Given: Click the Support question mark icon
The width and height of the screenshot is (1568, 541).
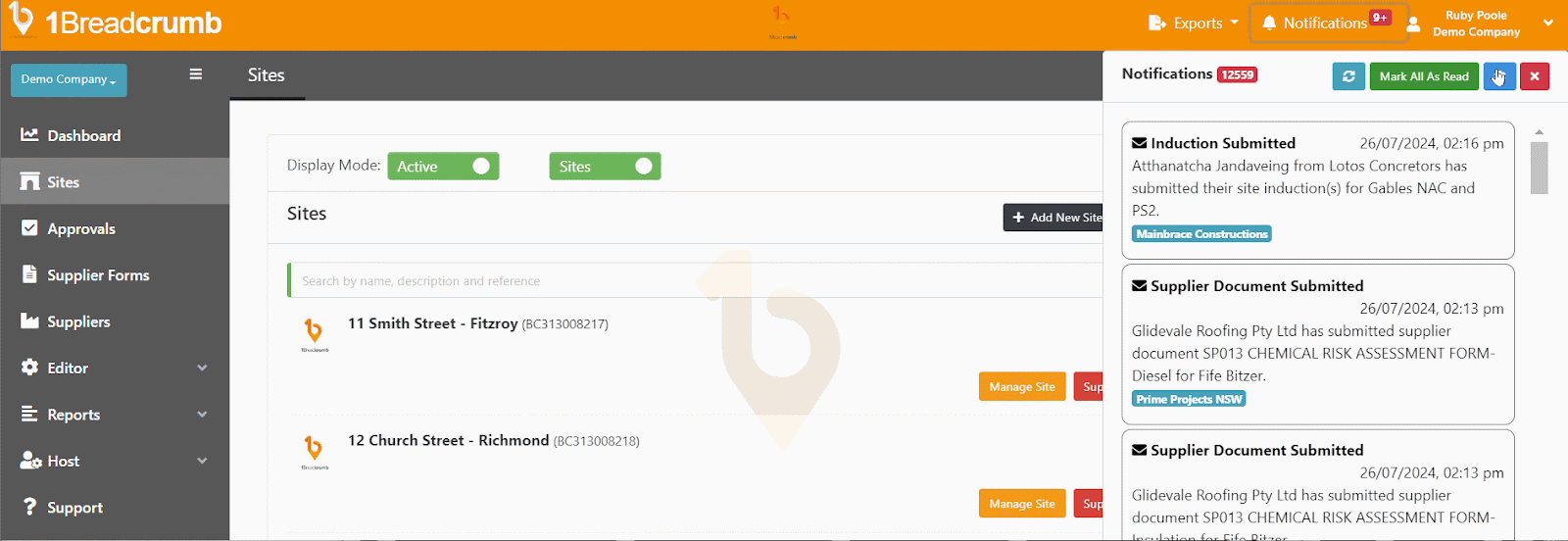Looking at the screenshot, I should pos(30,507).
